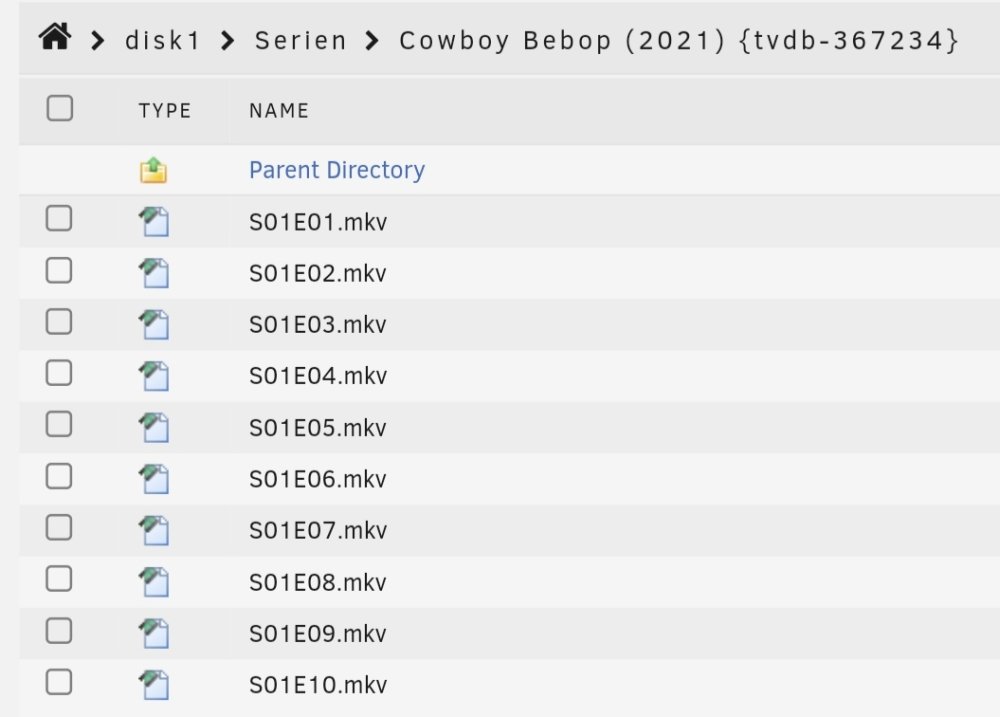Click the file icon beside S01E07.mkv

tap(154, 530)
